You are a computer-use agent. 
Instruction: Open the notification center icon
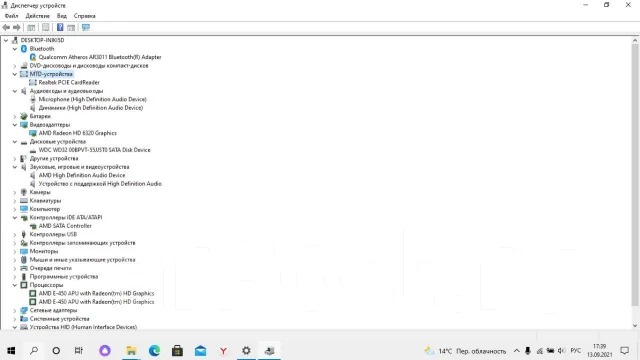click(x=624, y=351)
